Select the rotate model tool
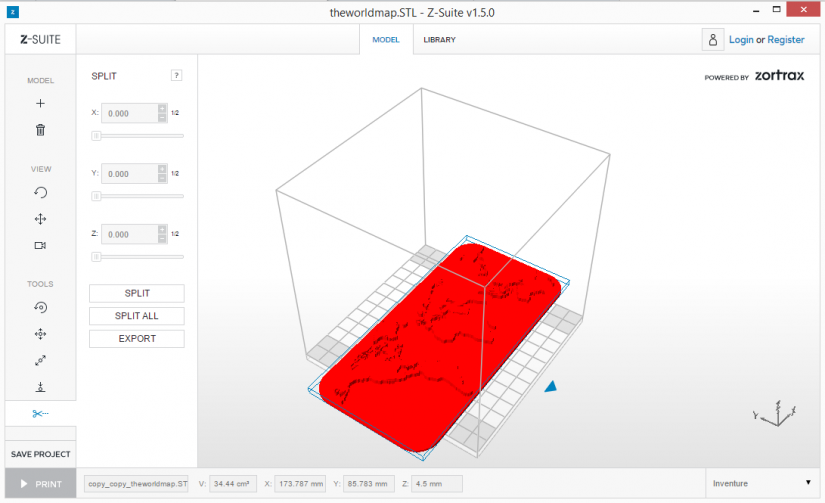The image size is (825, 503). pos(41,307)
